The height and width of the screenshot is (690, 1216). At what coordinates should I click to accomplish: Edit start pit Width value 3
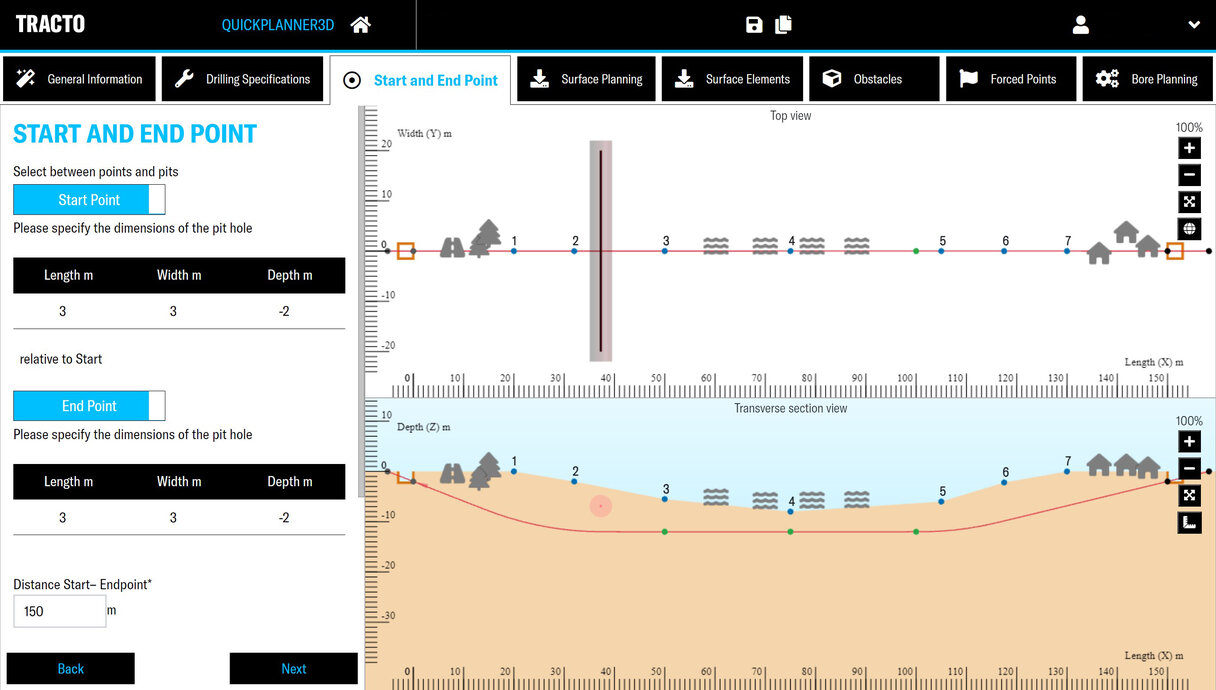click(173, 311)
